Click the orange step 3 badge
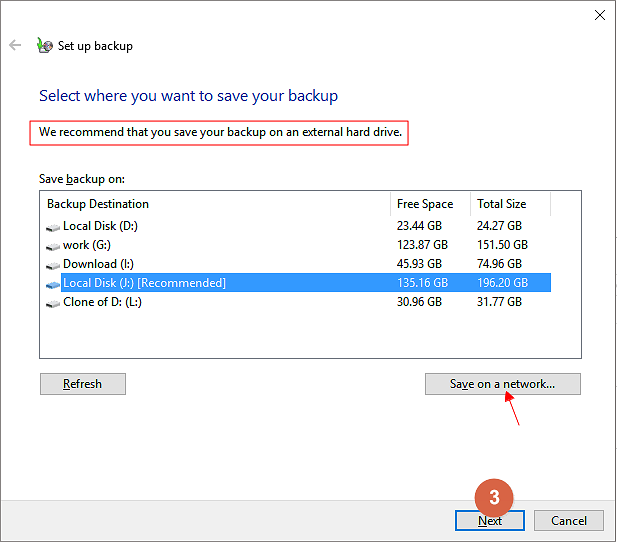 494,497
